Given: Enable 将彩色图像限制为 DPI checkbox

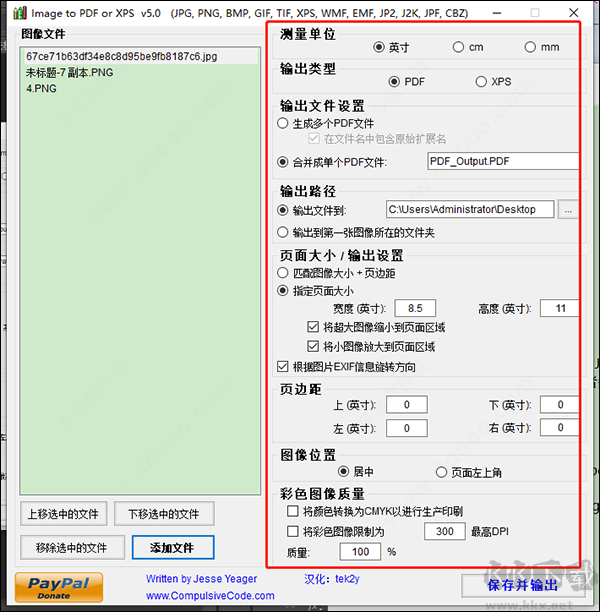Looking at the screenshot, I should tap(293, 531).
